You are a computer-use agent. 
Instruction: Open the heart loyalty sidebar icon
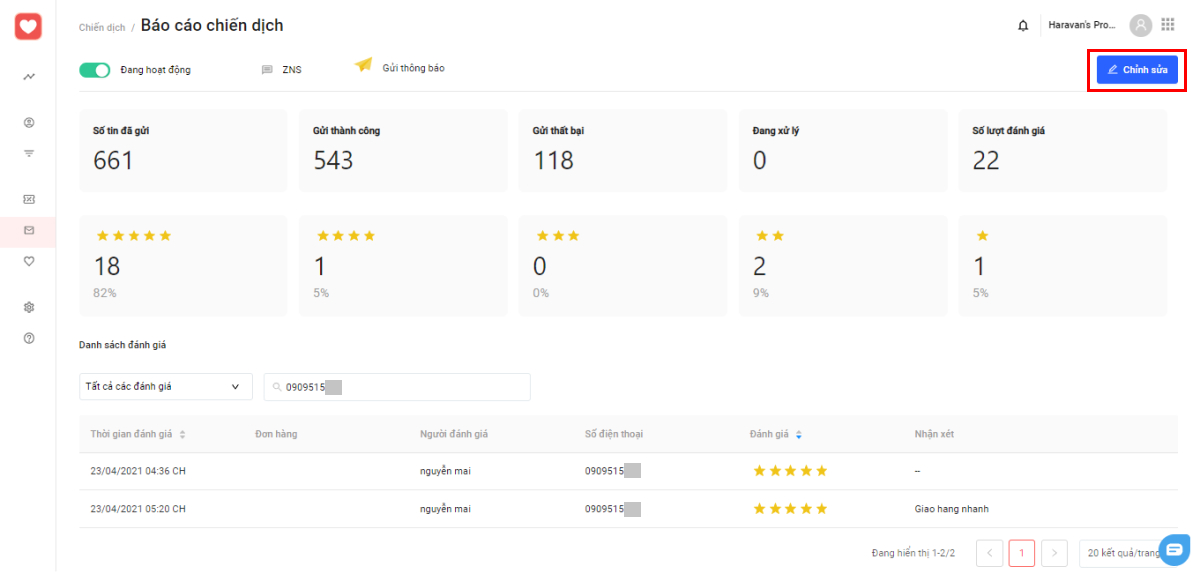click(x=29, y=261)
